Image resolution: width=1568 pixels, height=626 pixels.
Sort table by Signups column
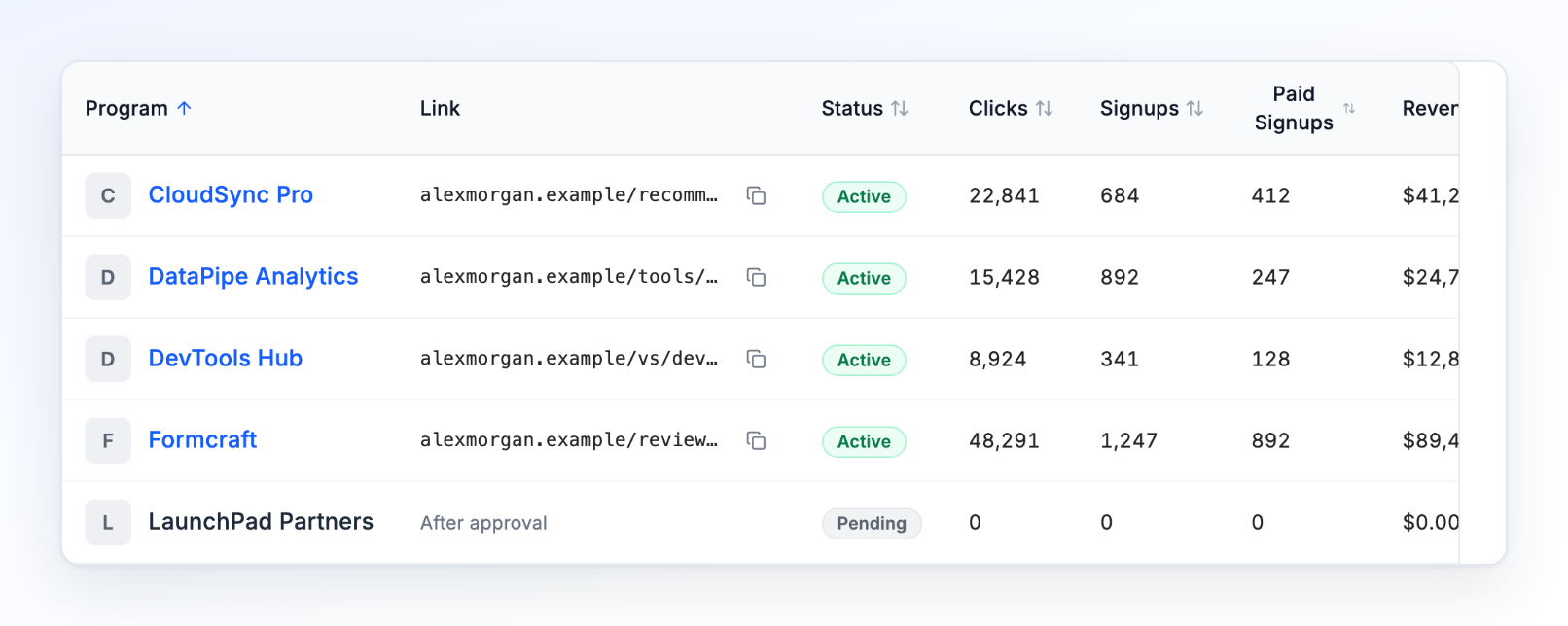coord(1152,108)
